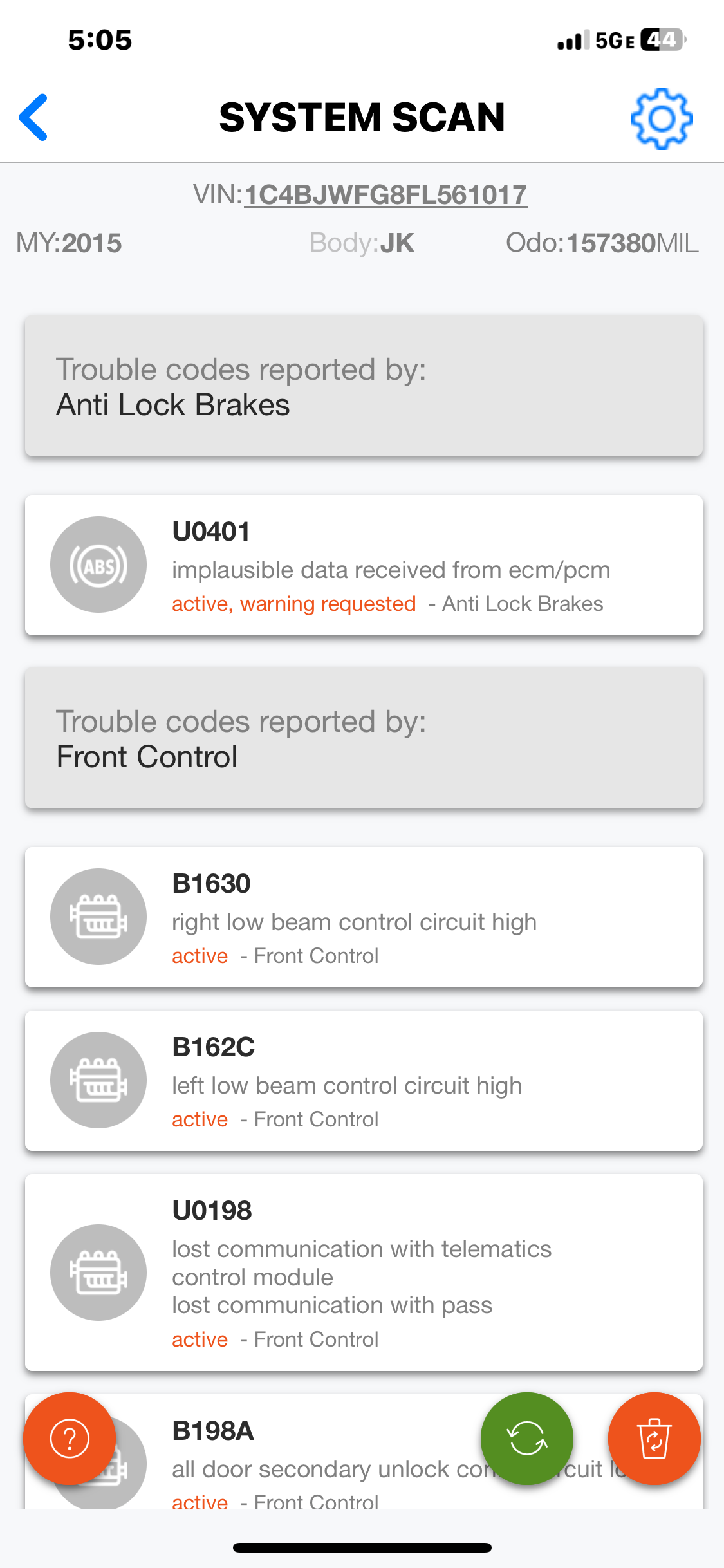The image size is (724, 1568).
Task: Tap the module icon beside B162C
Action: click(98, 1080)
